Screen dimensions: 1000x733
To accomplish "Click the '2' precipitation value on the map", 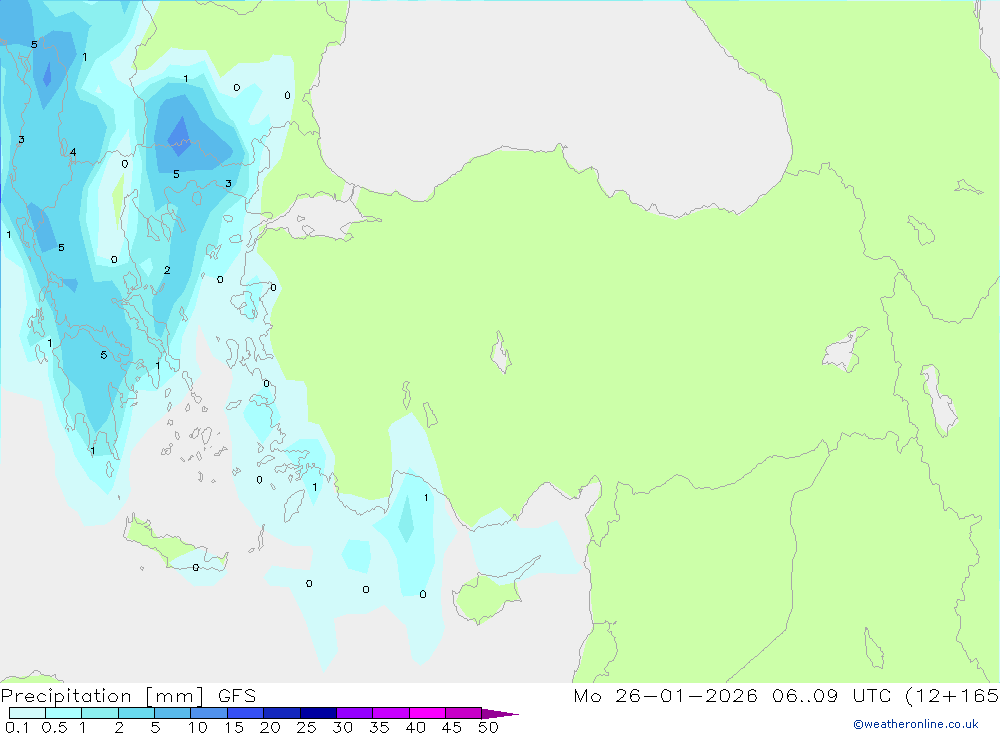I will [167, 270].
